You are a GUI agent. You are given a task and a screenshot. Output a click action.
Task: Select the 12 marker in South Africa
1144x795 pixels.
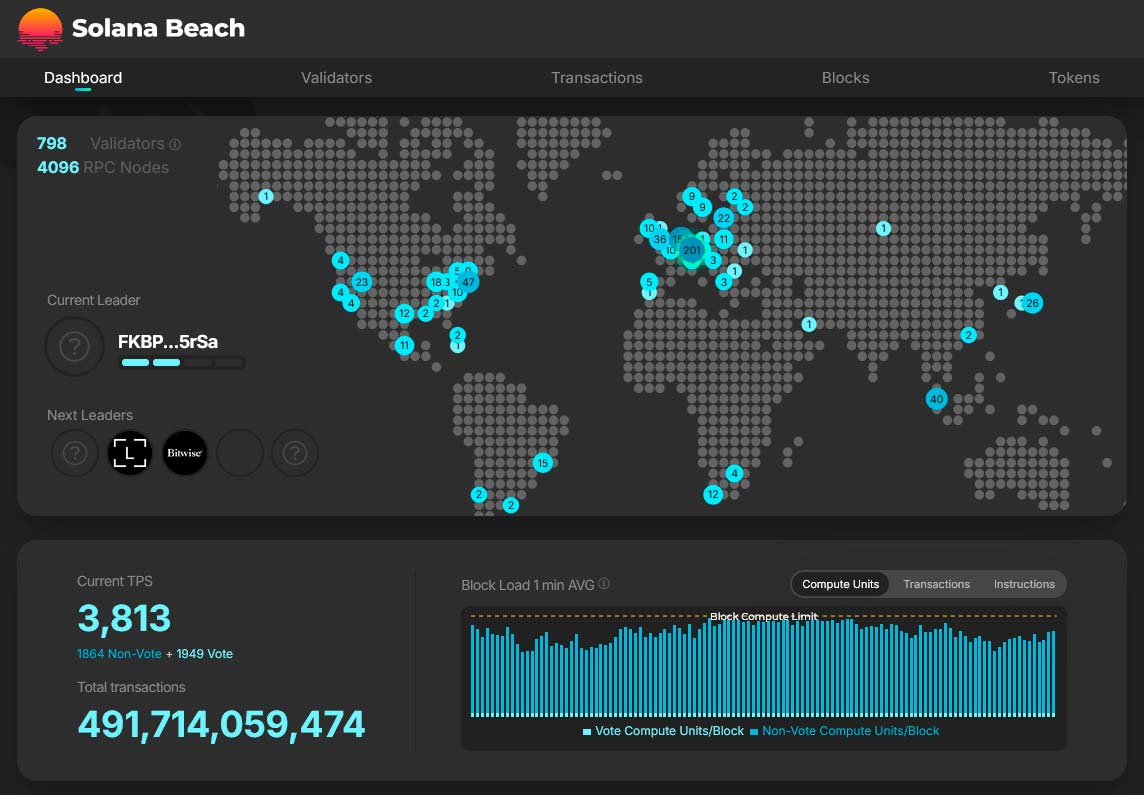(x=713, y=495)
